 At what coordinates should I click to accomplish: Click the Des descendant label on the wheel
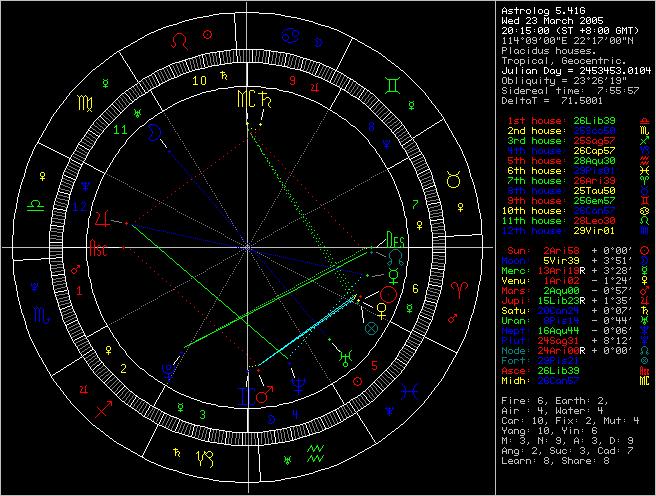point(396,240)
